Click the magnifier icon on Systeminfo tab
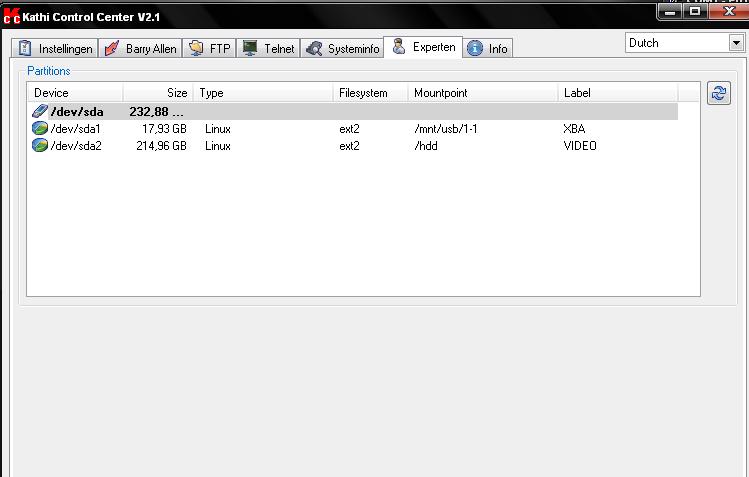This screenshot has height=477, width=749. (x=314, y=48)
